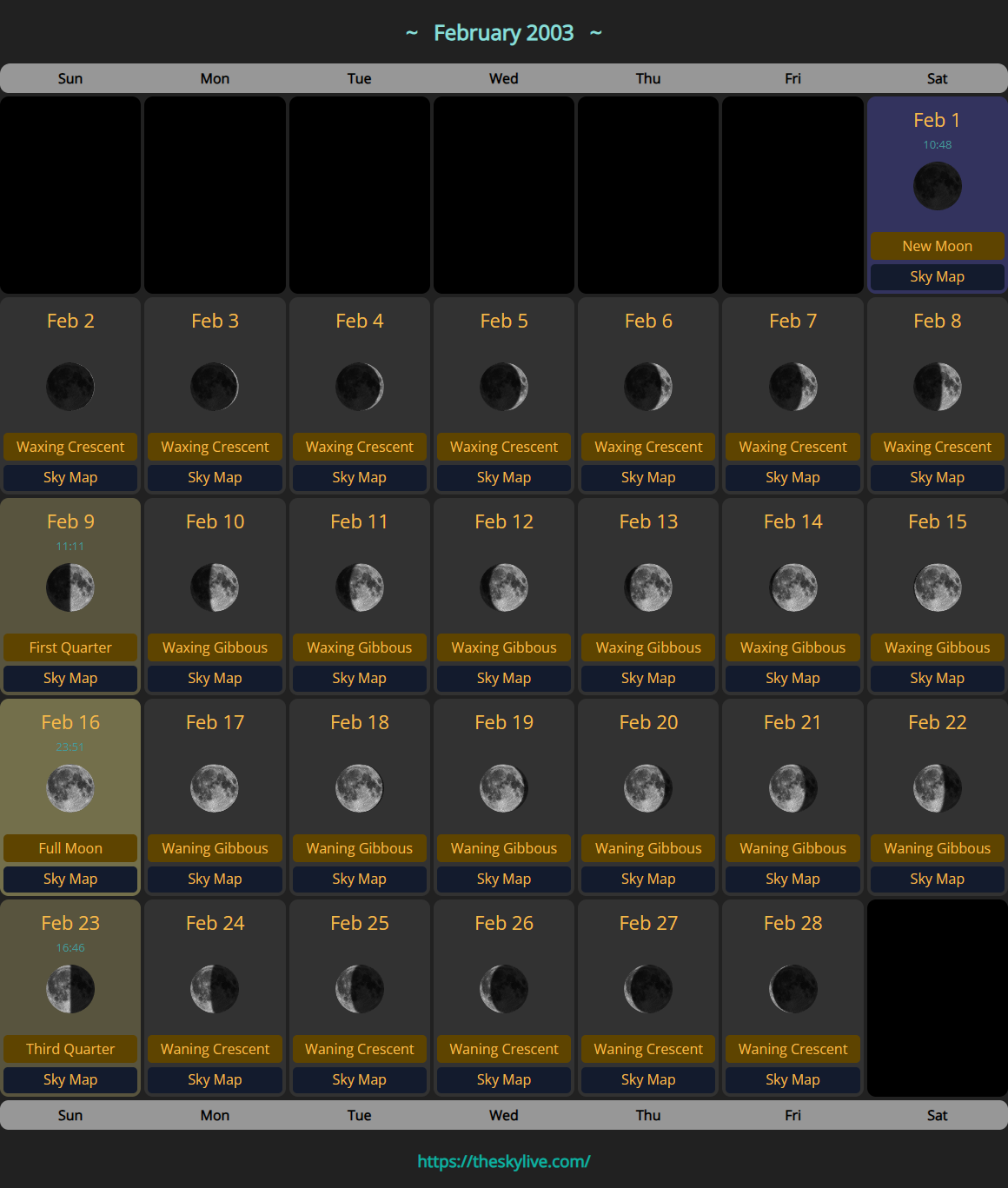
Task: Select the Waning Crescent label on Feb 25
Action: (360, 1049)
